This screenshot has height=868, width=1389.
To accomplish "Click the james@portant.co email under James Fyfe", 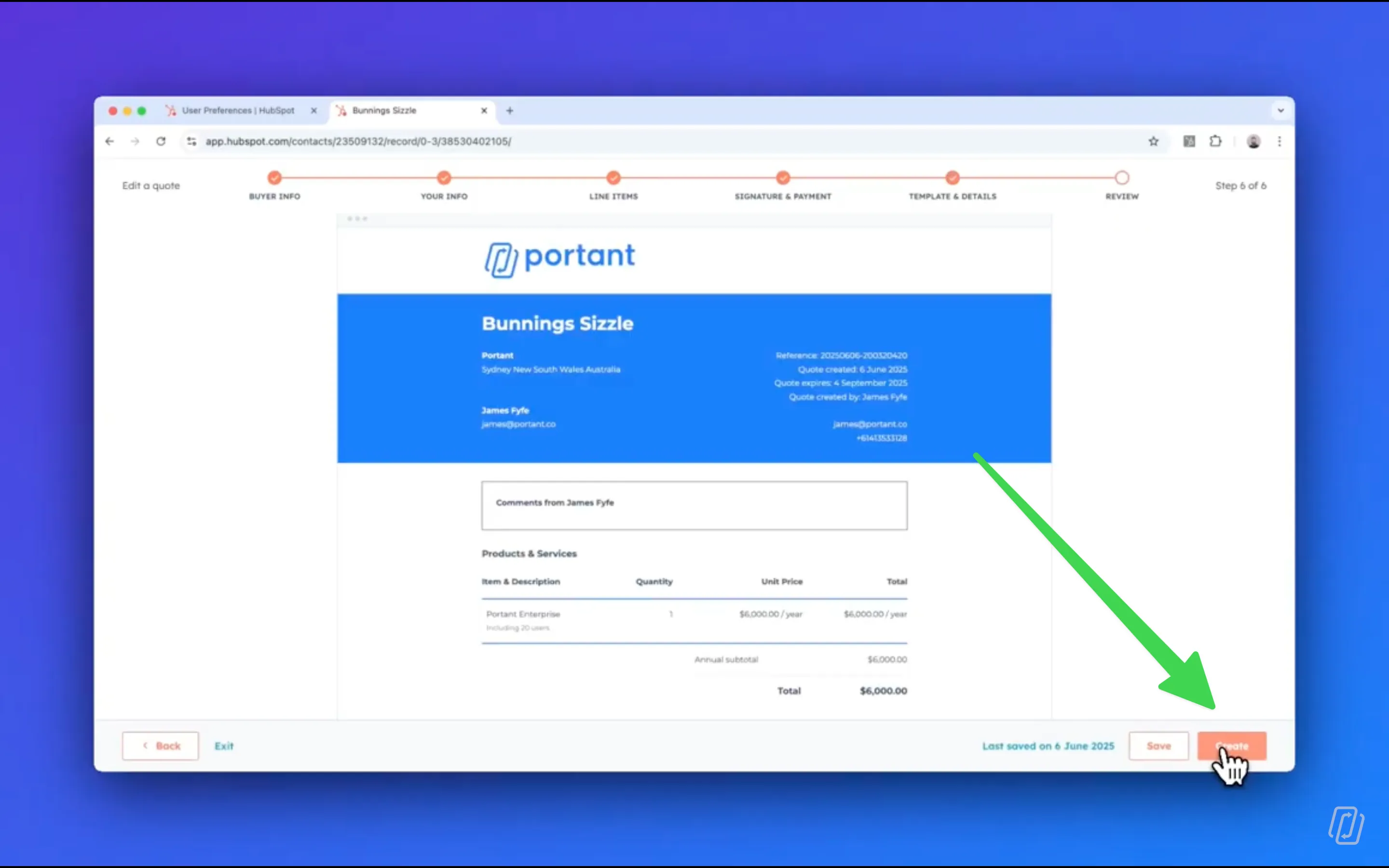I will (x=518, y=424).
